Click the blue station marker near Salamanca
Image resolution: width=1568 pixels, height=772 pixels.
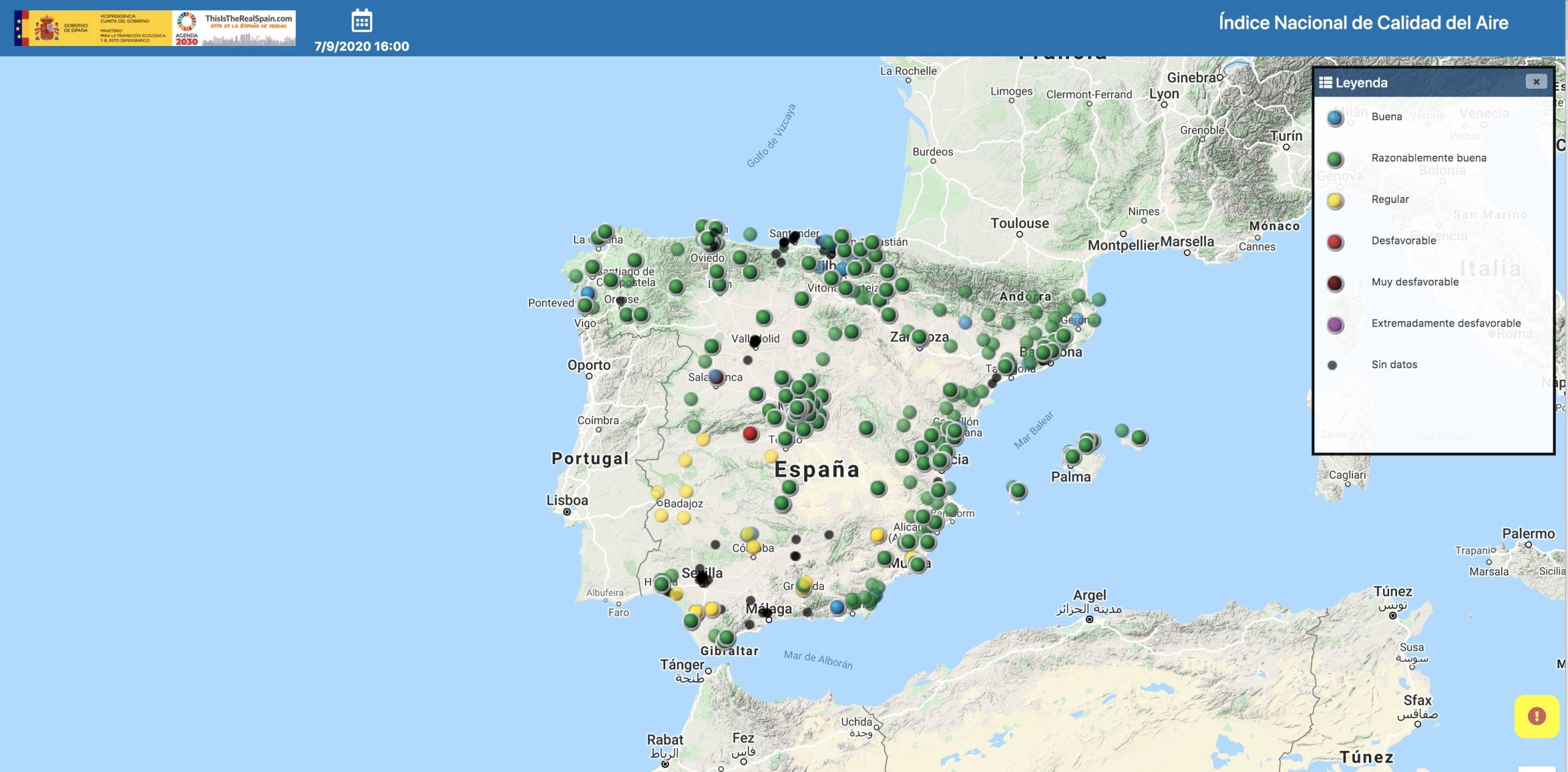[x=715, y=376]
